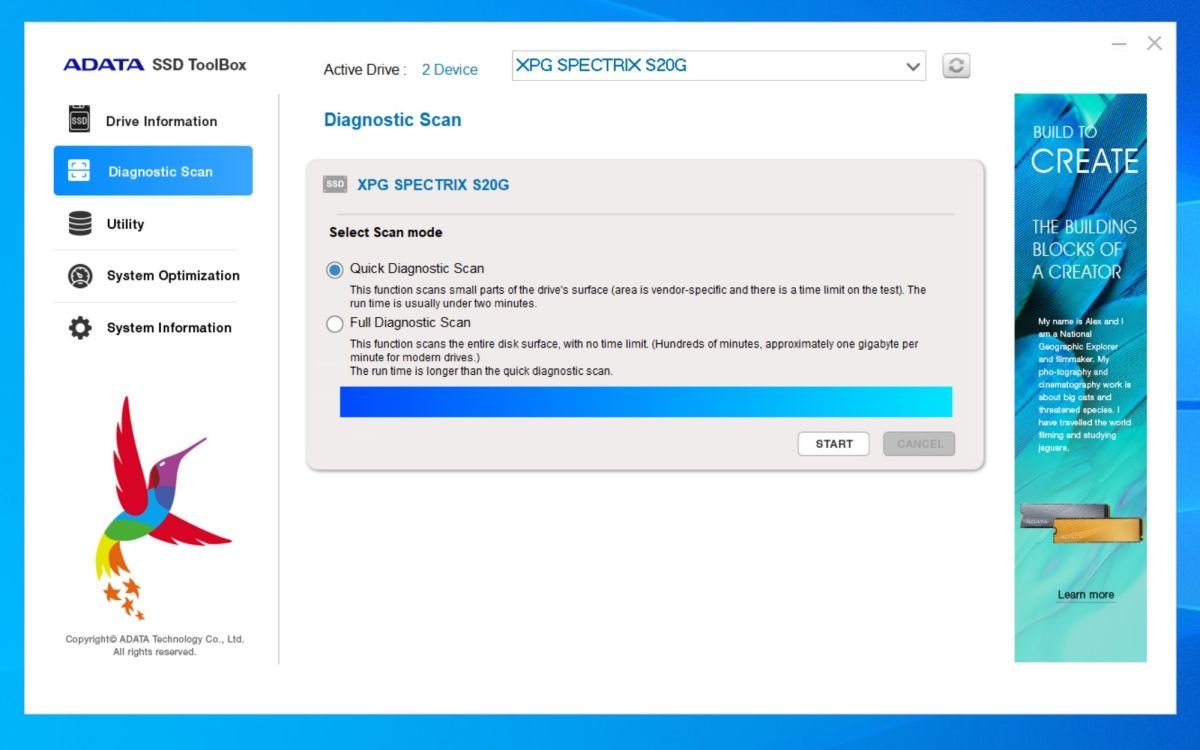The image size is (1200, 750).
Task: Click the 2 Device link
Action: point(450,70)
